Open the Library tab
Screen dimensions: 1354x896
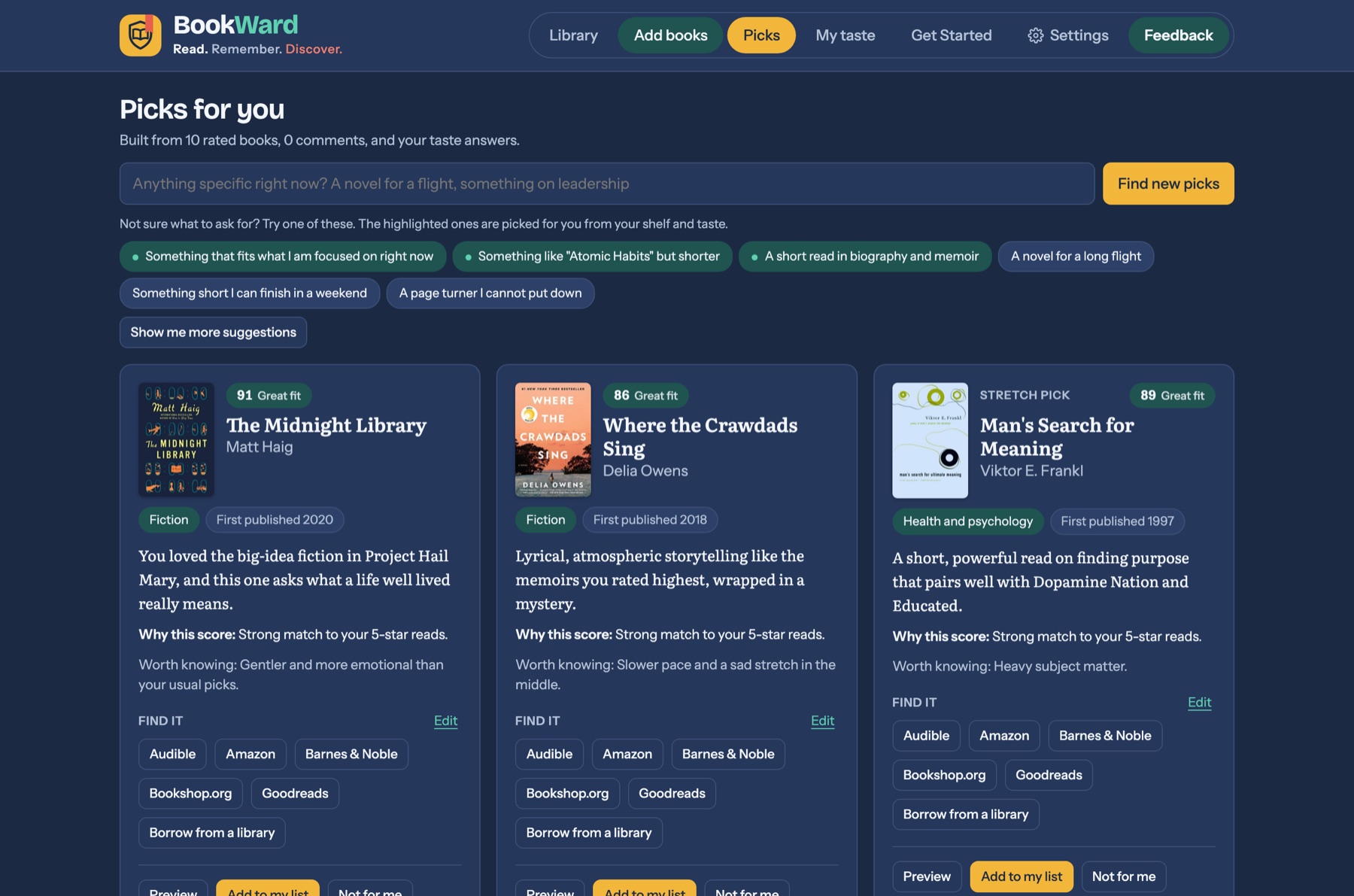573,35
